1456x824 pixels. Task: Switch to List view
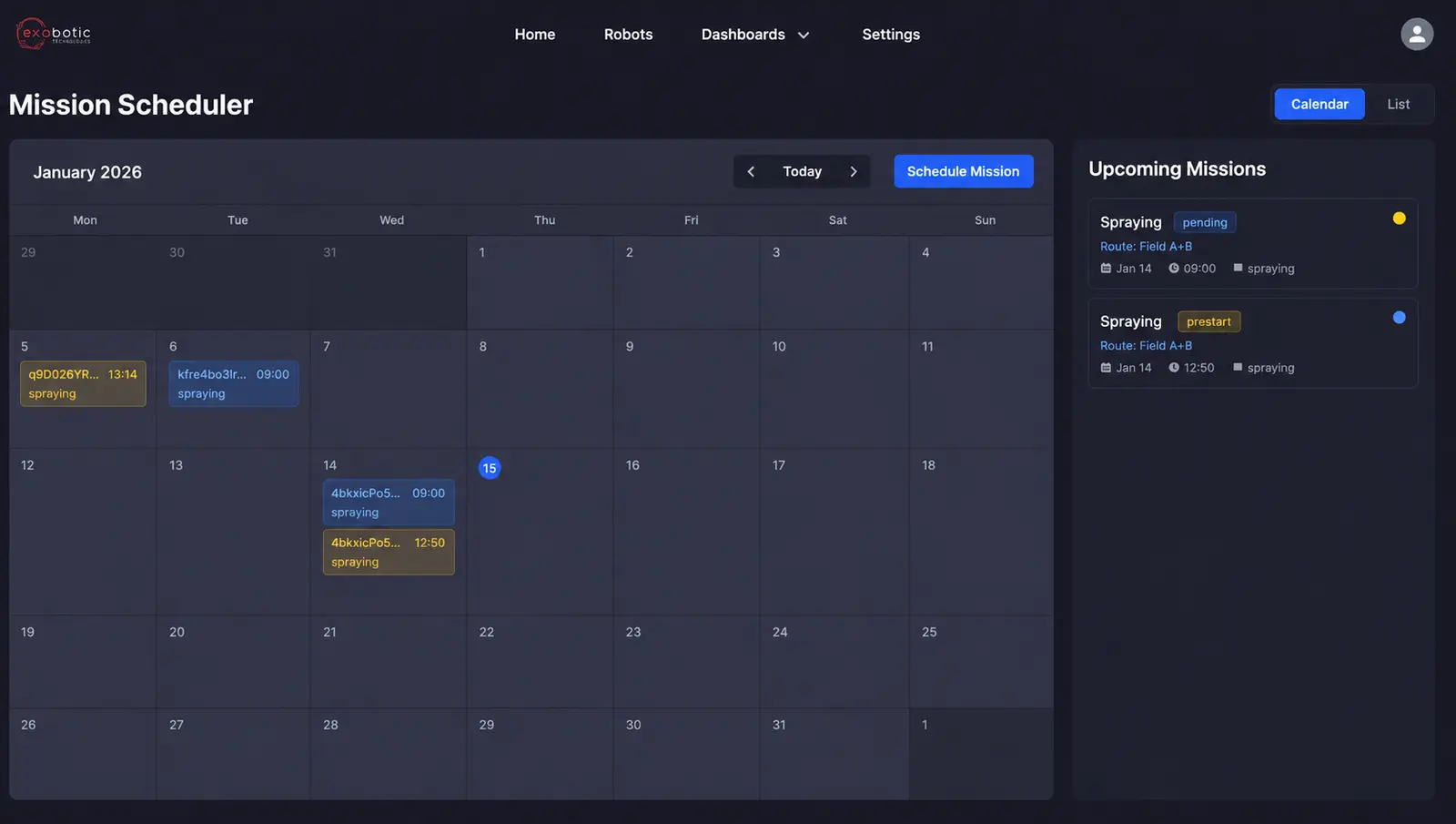[x=1398, y=104]
